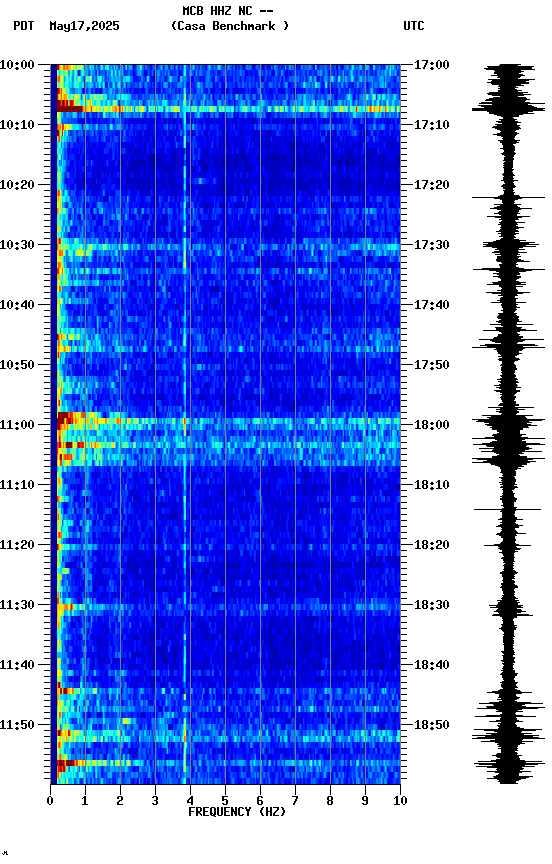Click the '18:00' UTC time label
552x864 pixels.
coord(431,425)
